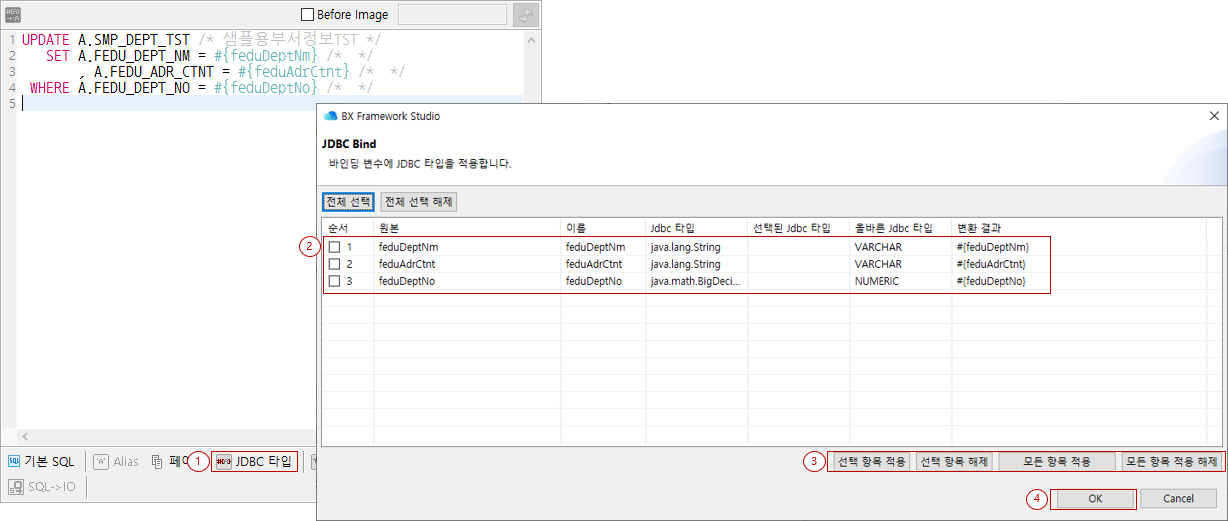Click the 기본 SQL toolbar button
This screenshot has width=1228, height=521.
click(42, 461)
